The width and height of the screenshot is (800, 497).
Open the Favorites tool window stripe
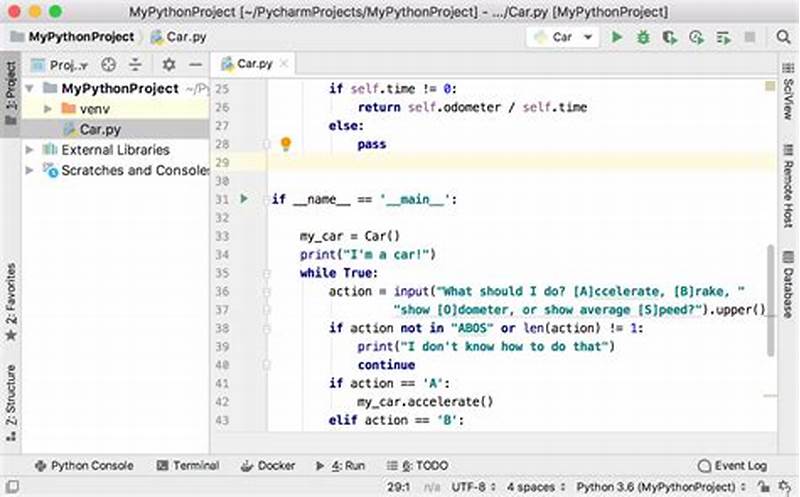[x=11, y=302]
